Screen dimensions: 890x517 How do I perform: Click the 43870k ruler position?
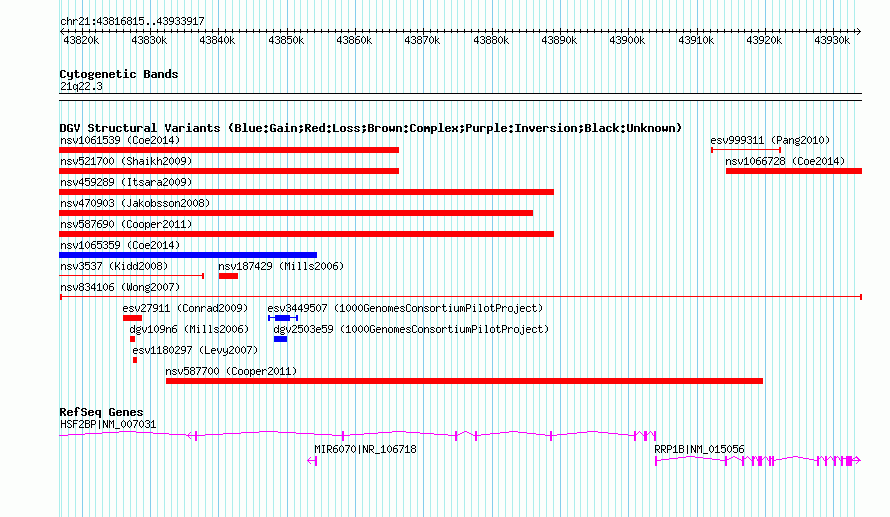pos(422,40)
